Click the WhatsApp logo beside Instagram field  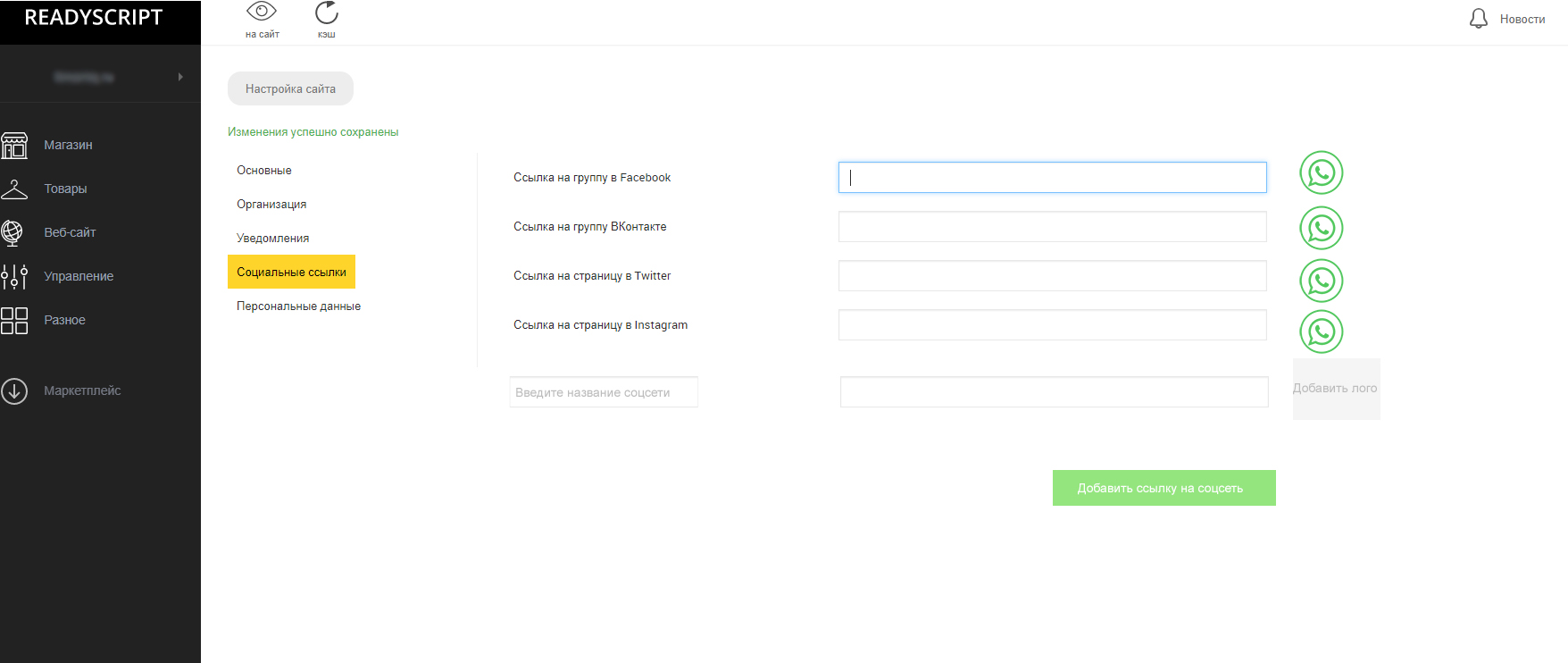point(1321,331)
